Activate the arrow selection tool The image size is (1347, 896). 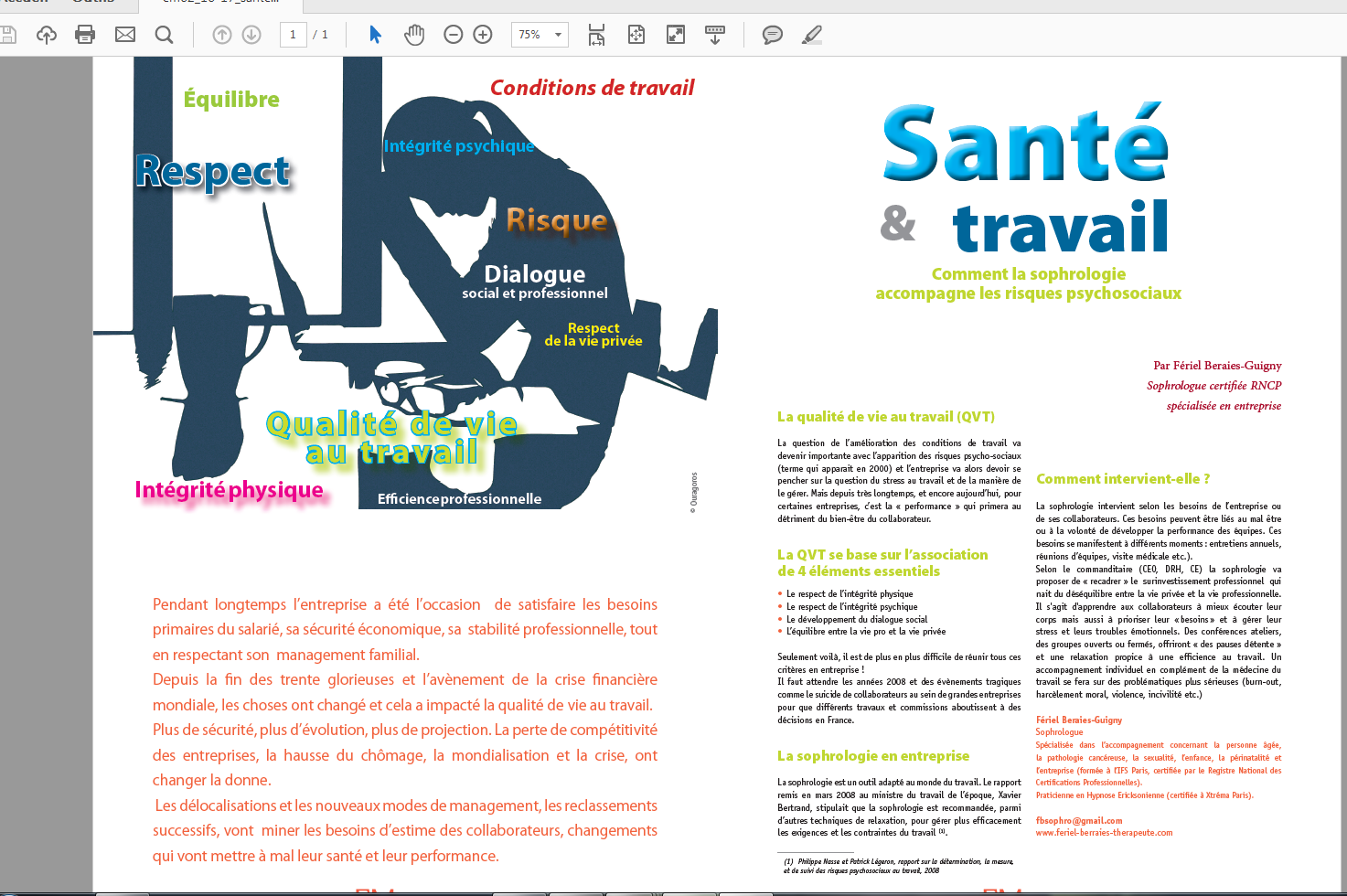(x=375, y=35)
